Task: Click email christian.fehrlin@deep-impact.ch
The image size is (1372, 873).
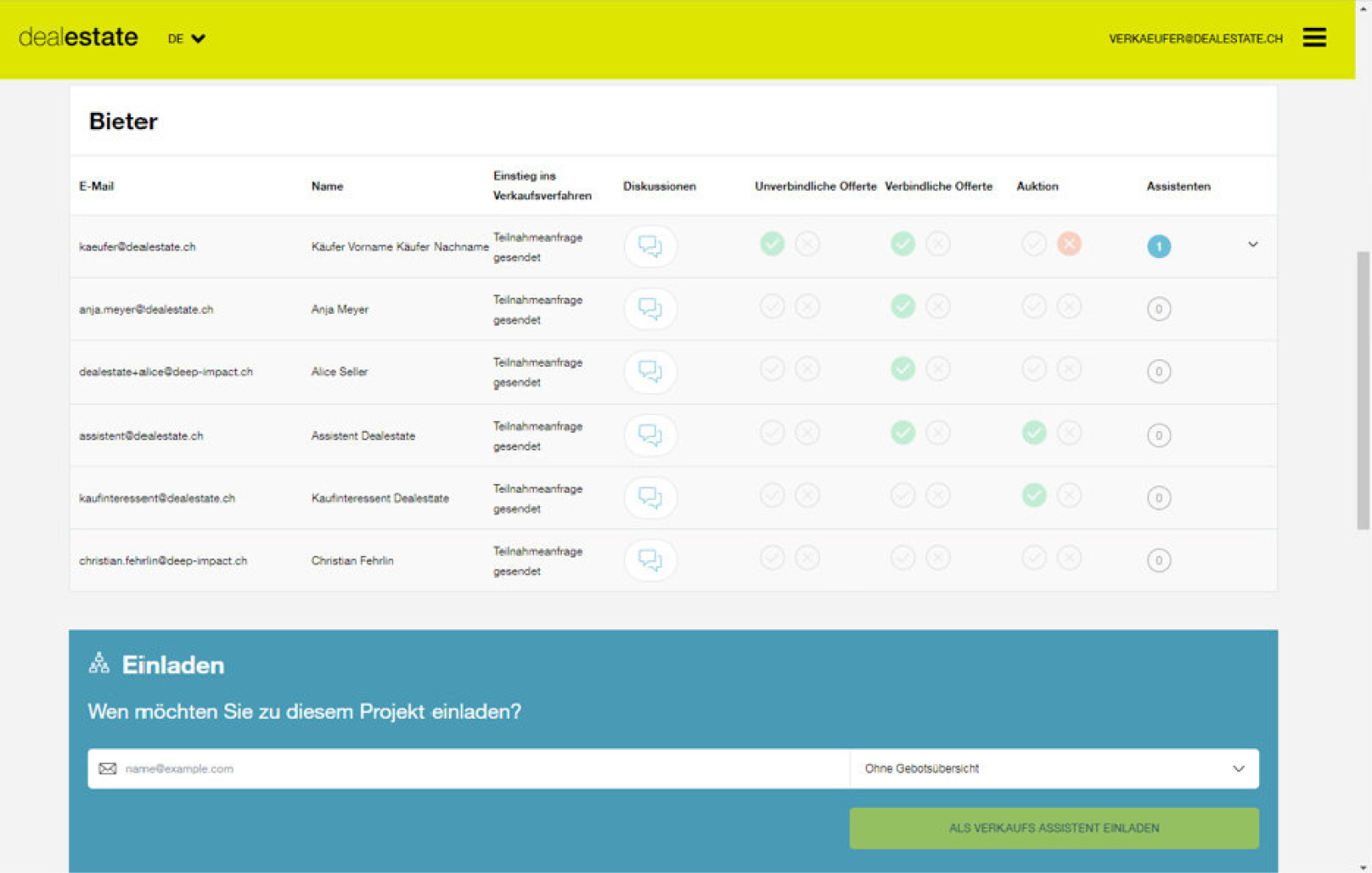Action: point(163,561)
